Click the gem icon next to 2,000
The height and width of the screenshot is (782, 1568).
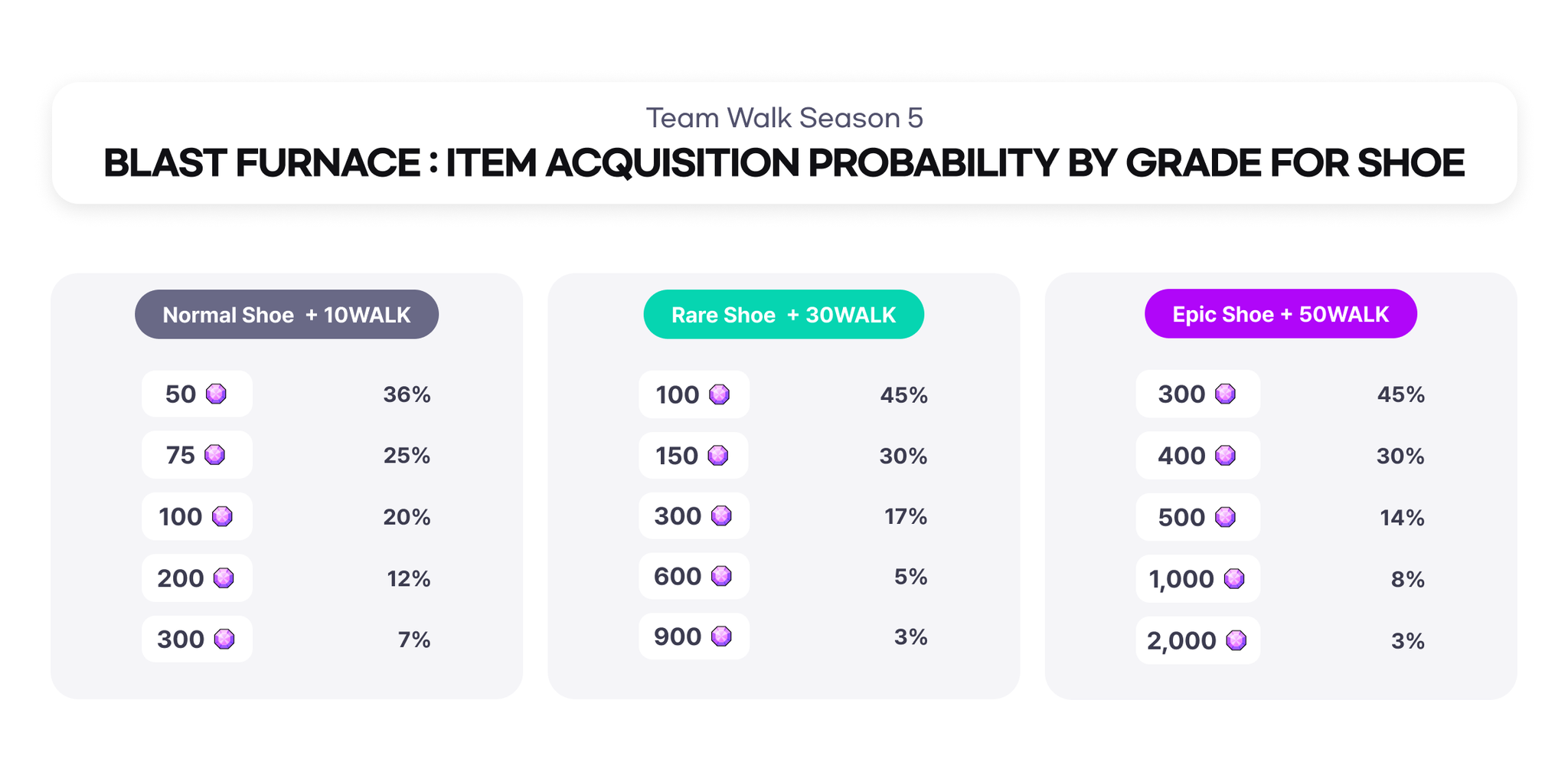[x=1236, y=640]
